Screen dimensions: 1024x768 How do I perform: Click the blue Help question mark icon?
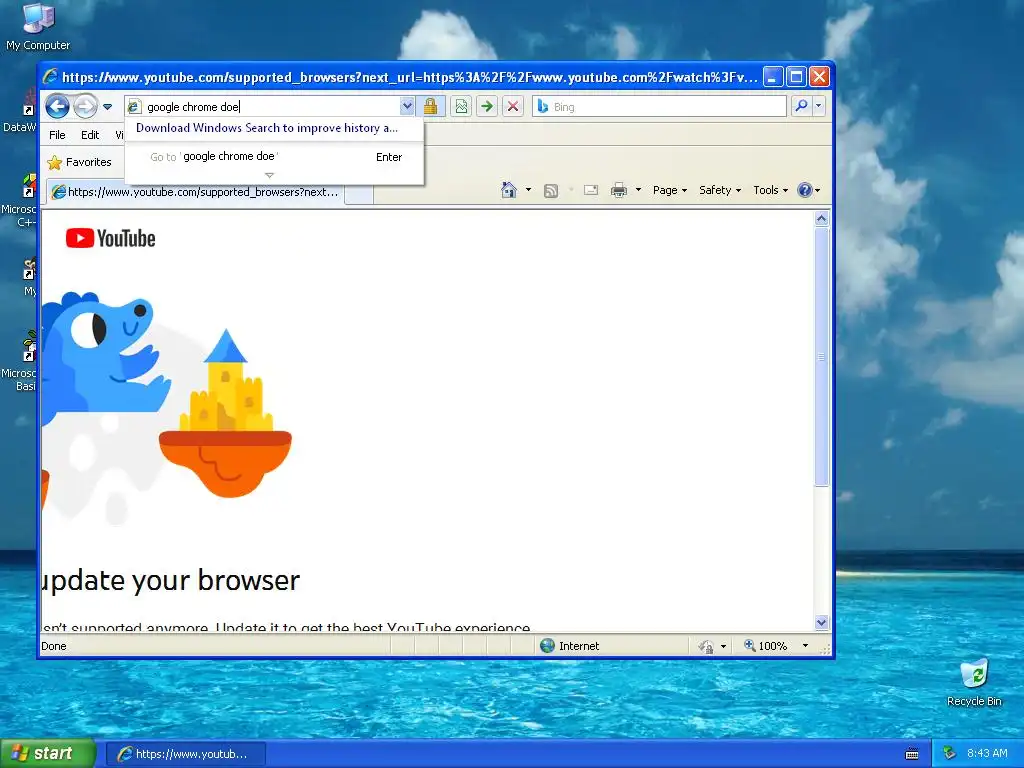coord(805,190)
